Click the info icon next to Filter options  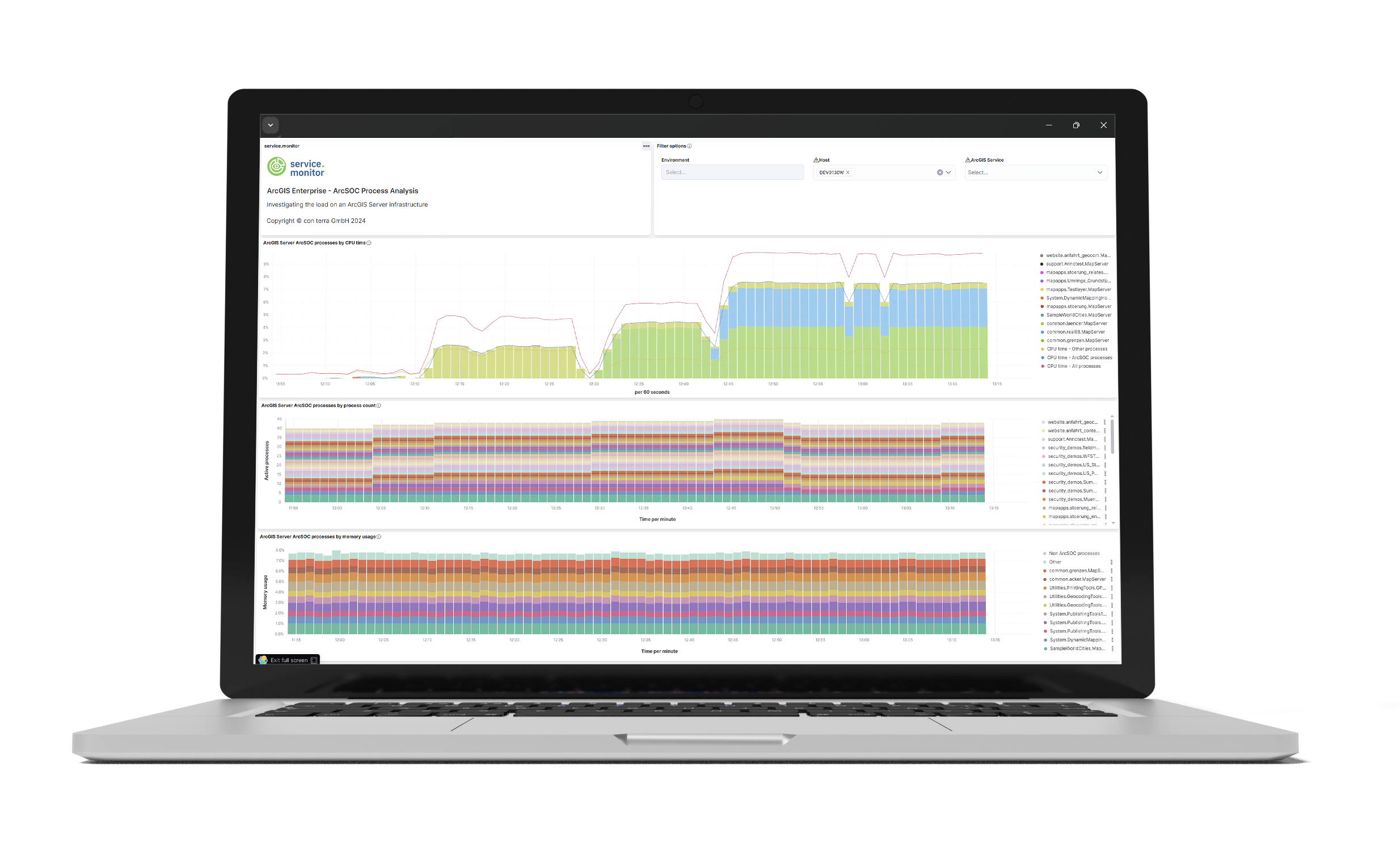tap(691, 146)
